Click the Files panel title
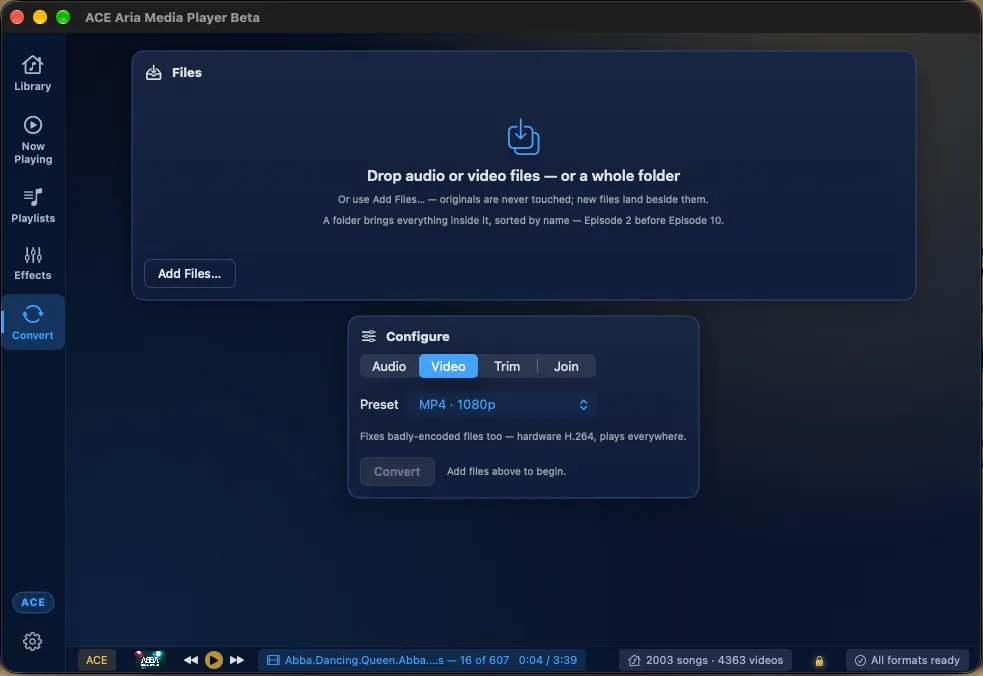983x676 pixels. 187,73
